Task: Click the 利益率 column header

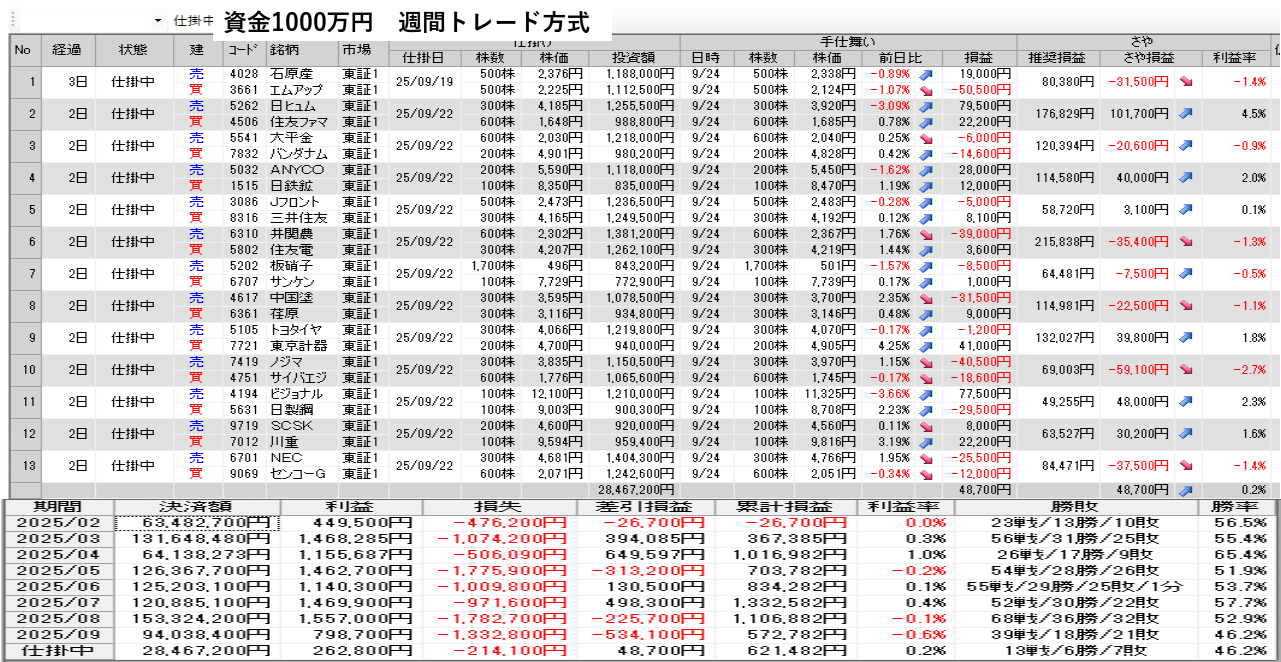Action: pyautogui.click(x=1234, y=58)
